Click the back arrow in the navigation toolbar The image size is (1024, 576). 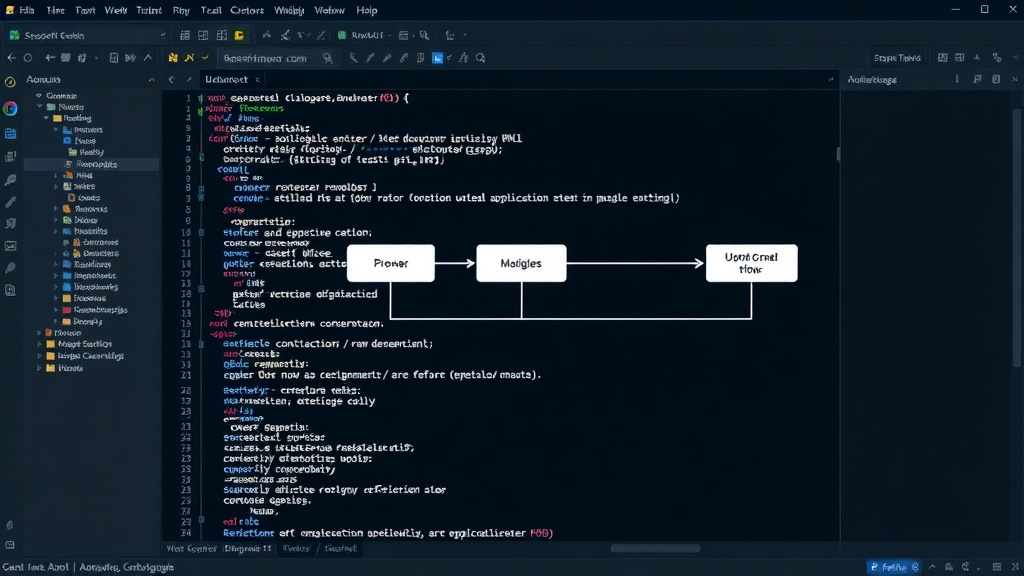(12, 58)
